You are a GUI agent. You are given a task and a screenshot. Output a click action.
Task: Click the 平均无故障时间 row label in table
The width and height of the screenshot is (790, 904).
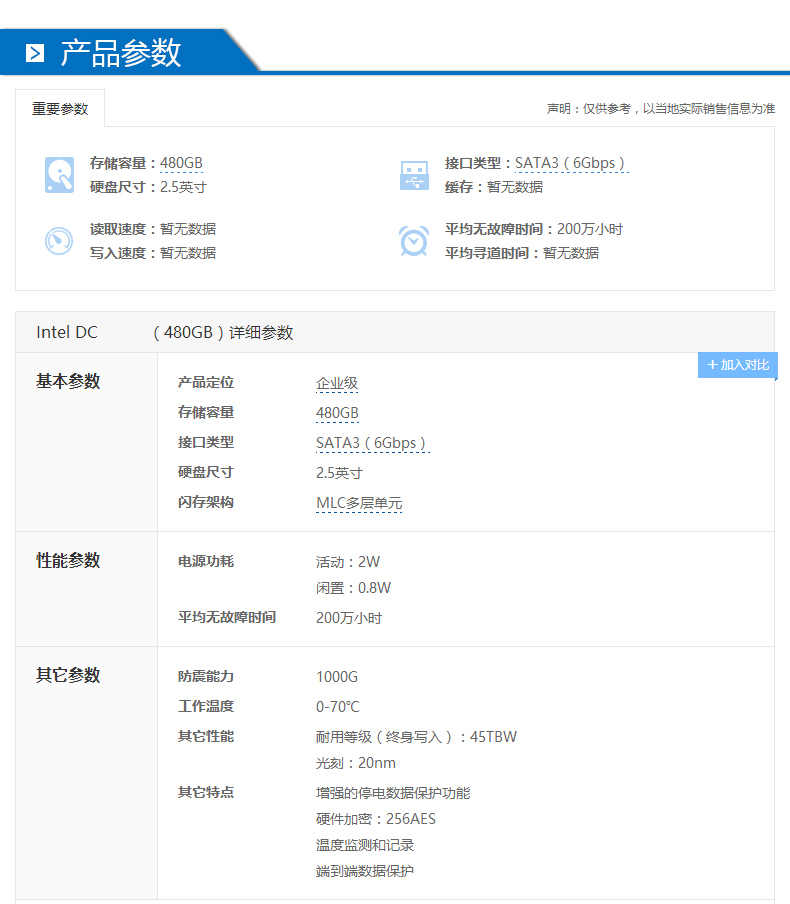coord(227,618)
